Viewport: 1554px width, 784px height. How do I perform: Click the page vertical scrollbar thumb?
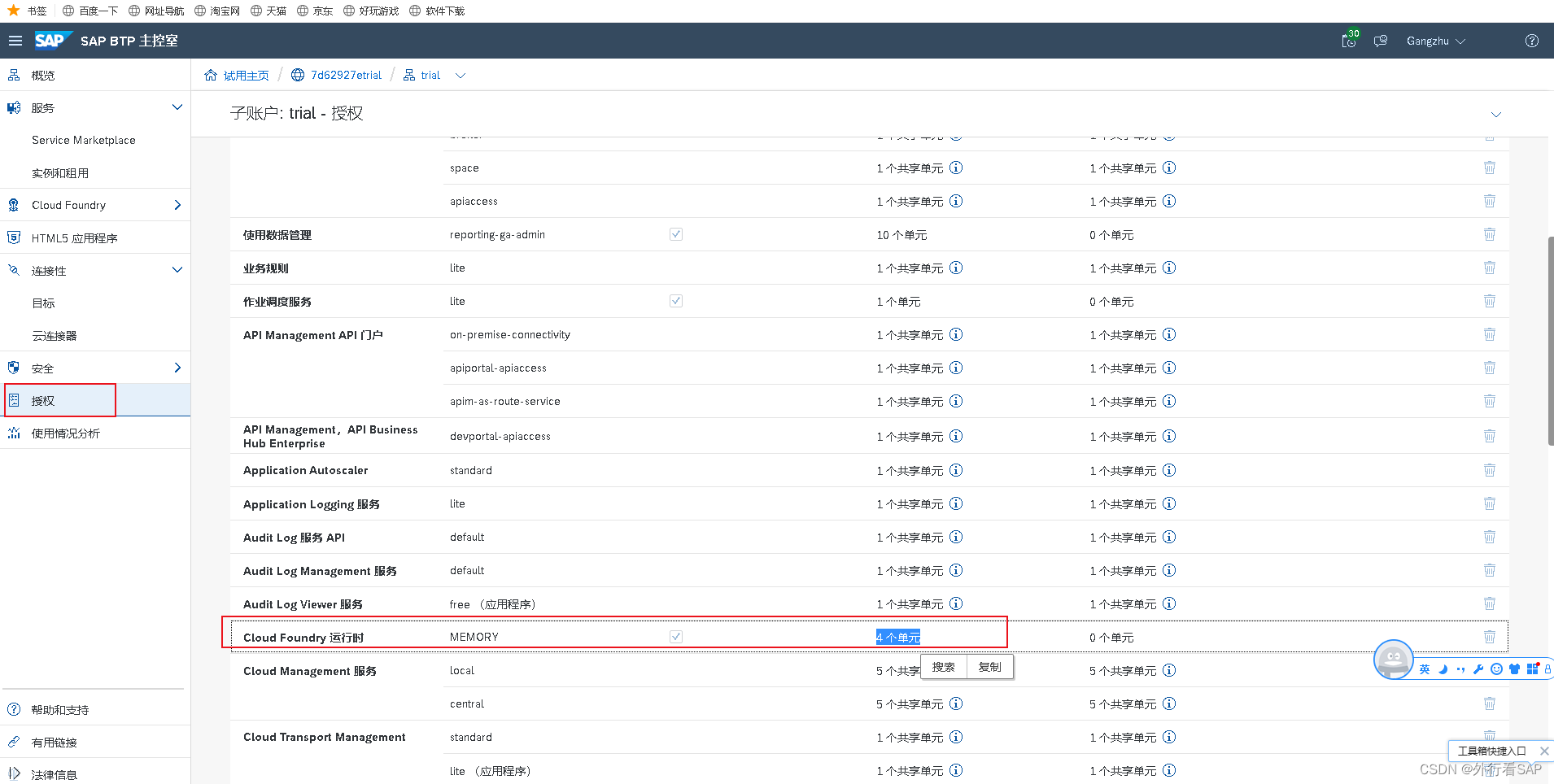point(1551,342)
